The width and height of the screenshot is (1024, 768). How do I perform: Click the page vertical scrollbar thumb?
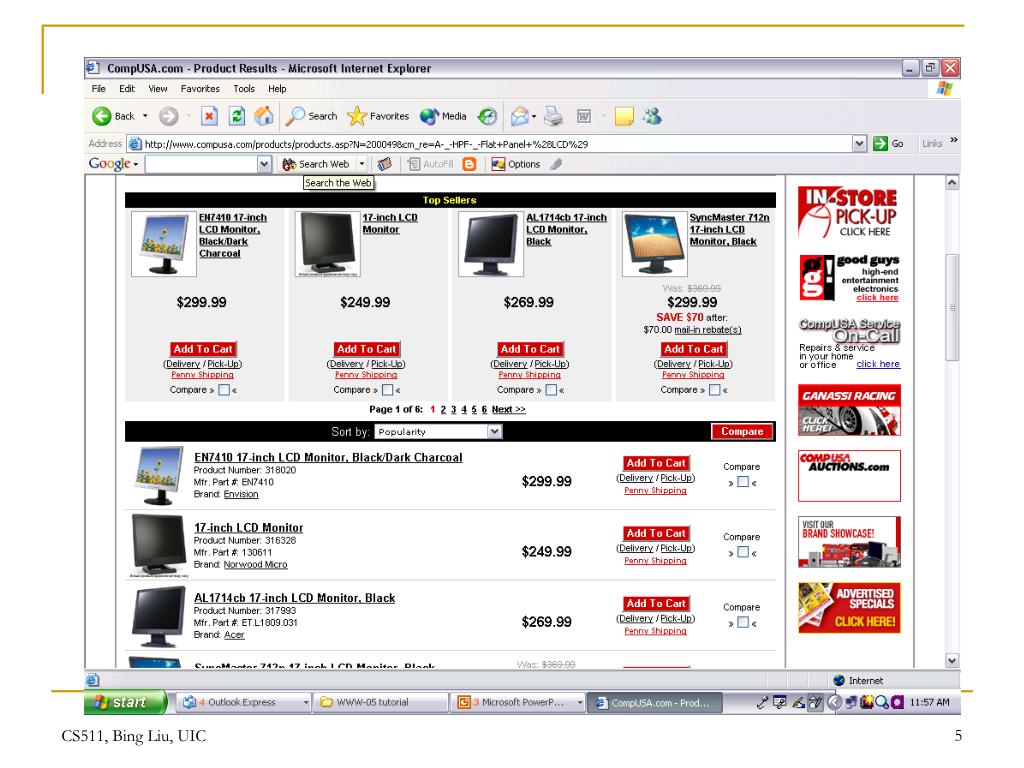point(952,308)
